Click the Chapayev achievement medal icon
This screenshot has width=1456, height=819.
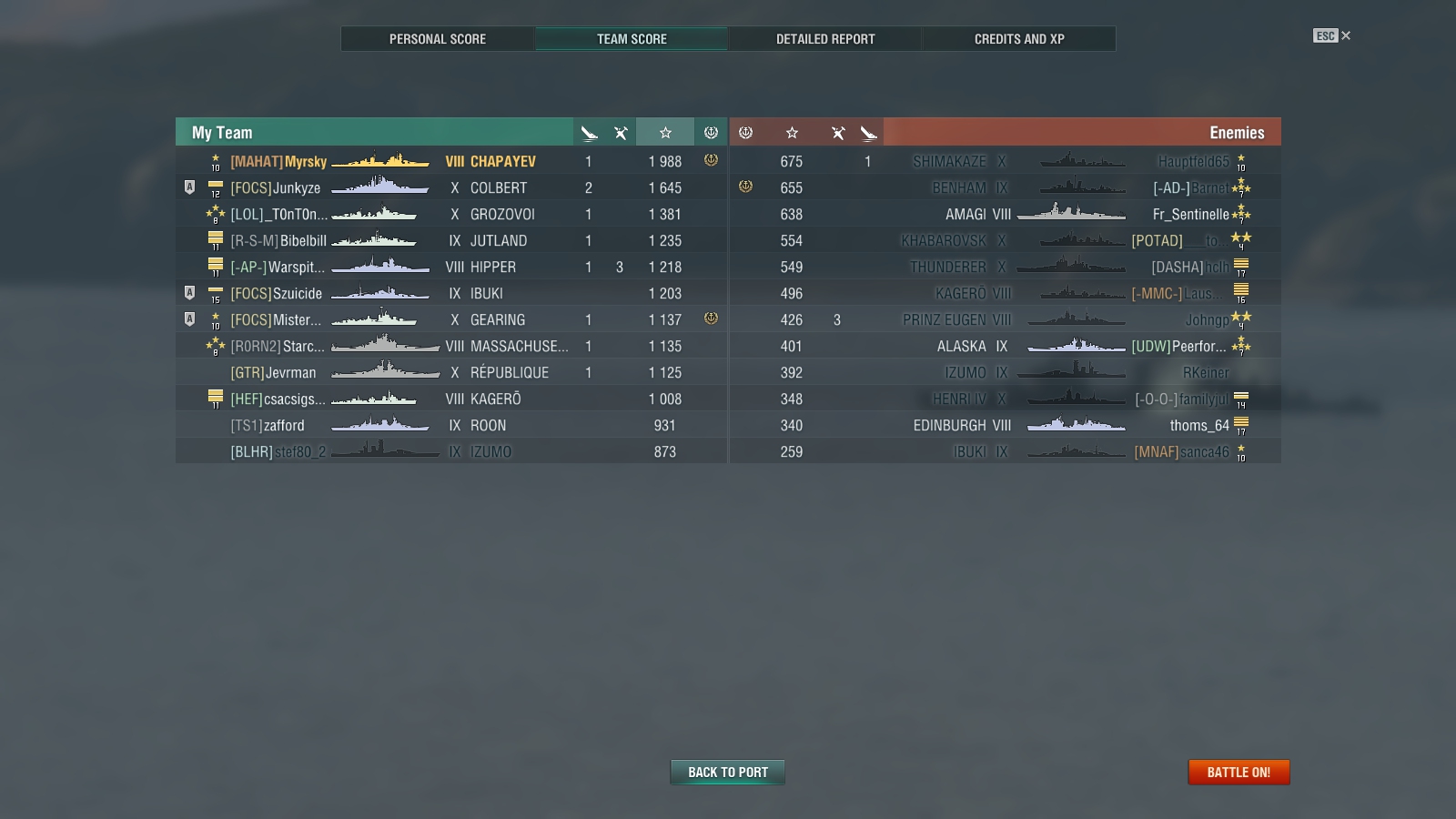click(x=711, y=160)
